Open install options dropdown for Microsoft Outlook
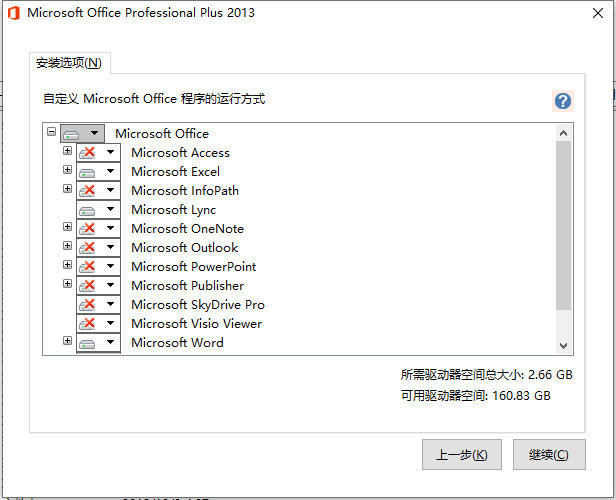 tap(111, 247)
